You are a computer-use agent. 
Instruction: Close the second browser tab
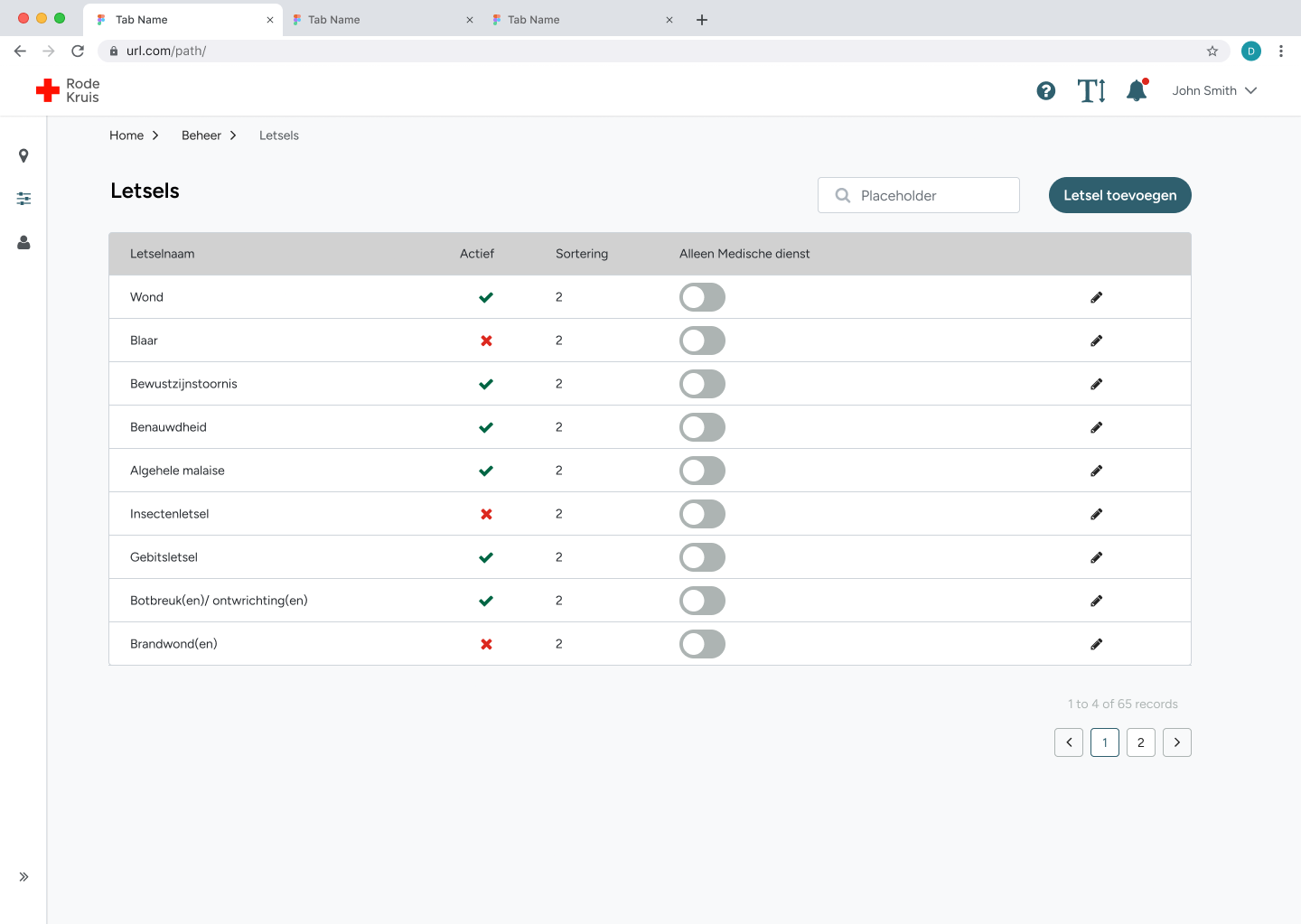[470, 20]
